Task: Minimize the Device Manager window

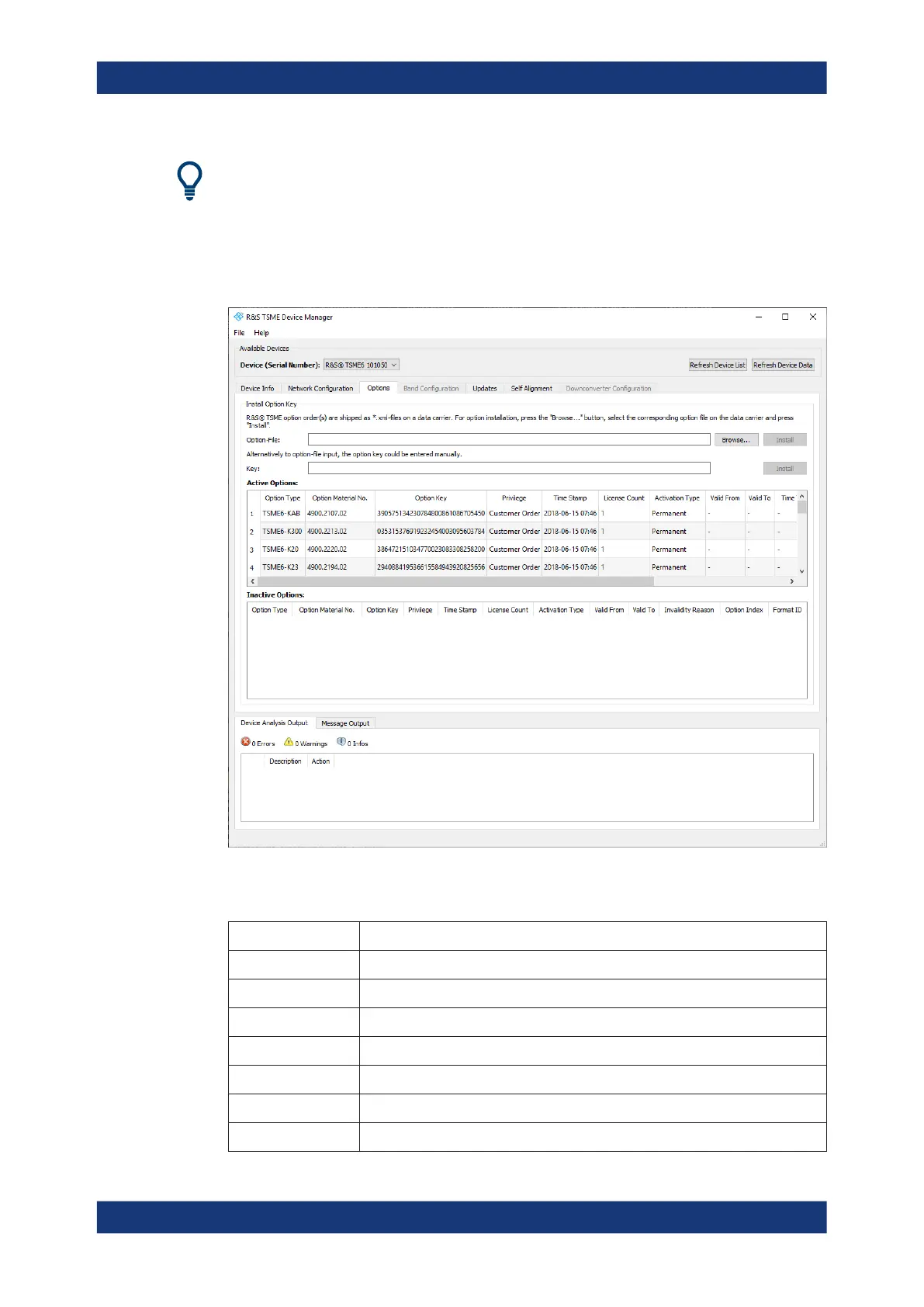Action: (x=759, y=317)
